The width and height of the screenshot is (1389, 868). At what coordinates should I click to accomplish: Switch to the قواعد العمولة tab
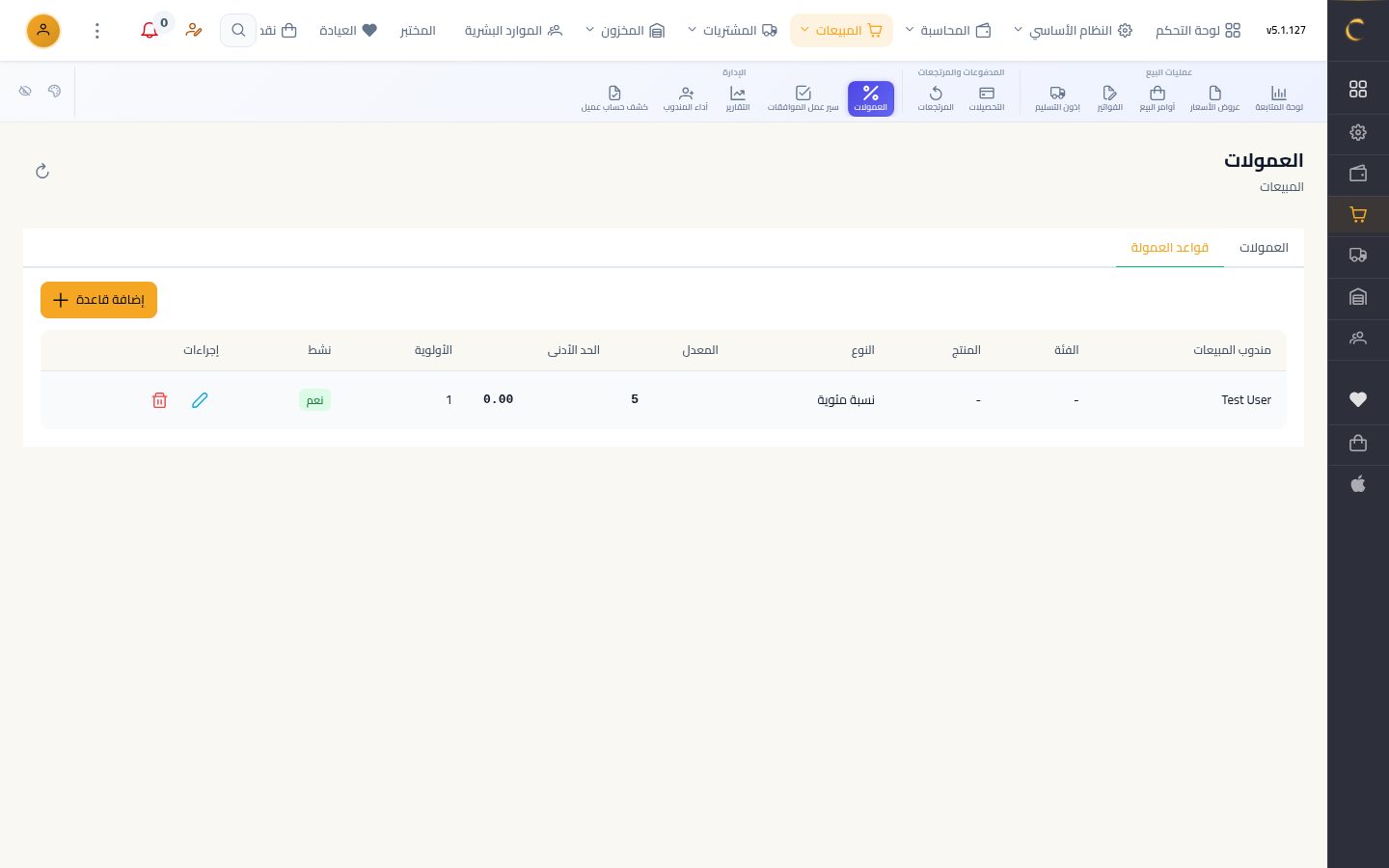pos(1170,248)
